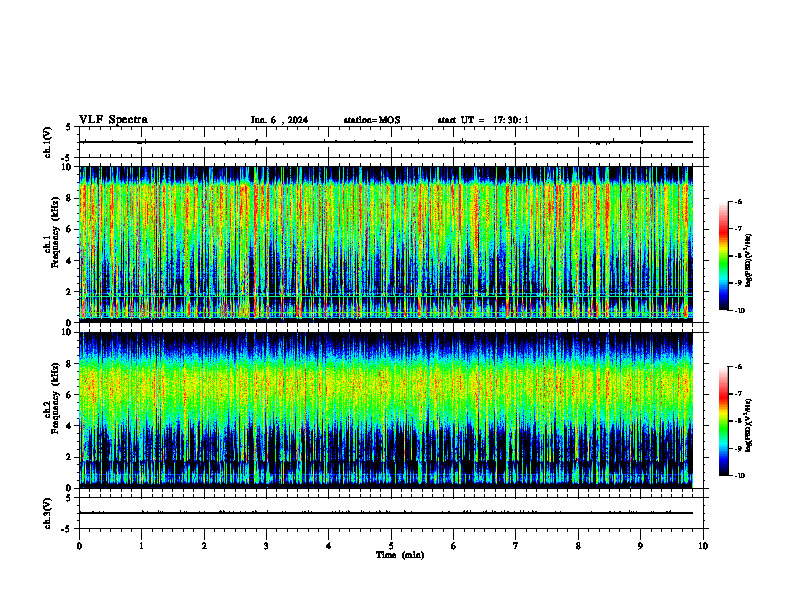The height and width of the screenshot is (612, 792).
Task: Click time axis tick label "3"
Action: tap(266, 546)
